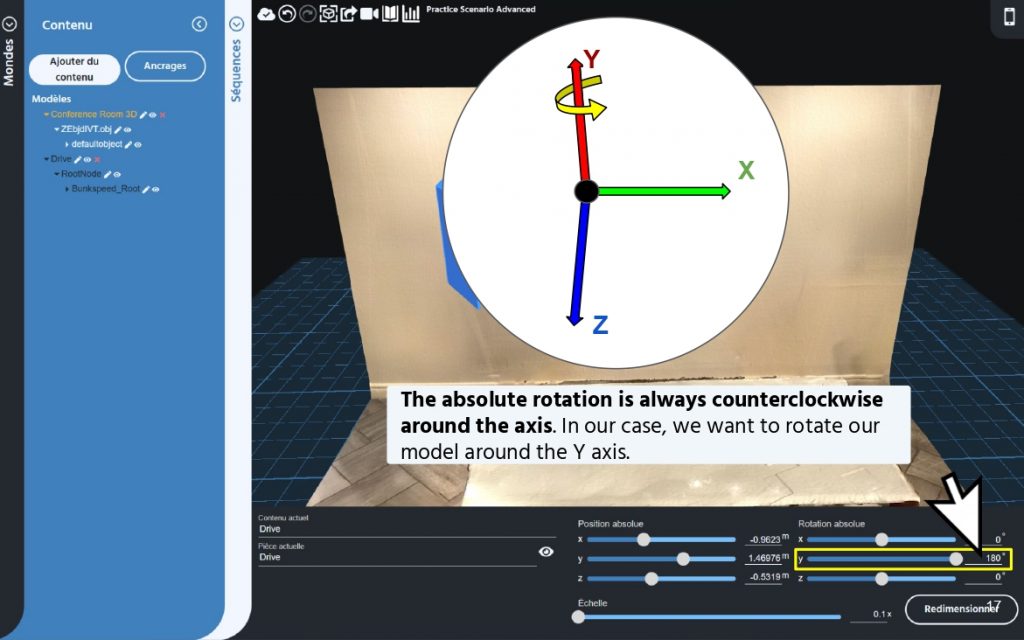Click the Rotation absolue x slider handle
1024x640 pixels.
click(882, 539)
